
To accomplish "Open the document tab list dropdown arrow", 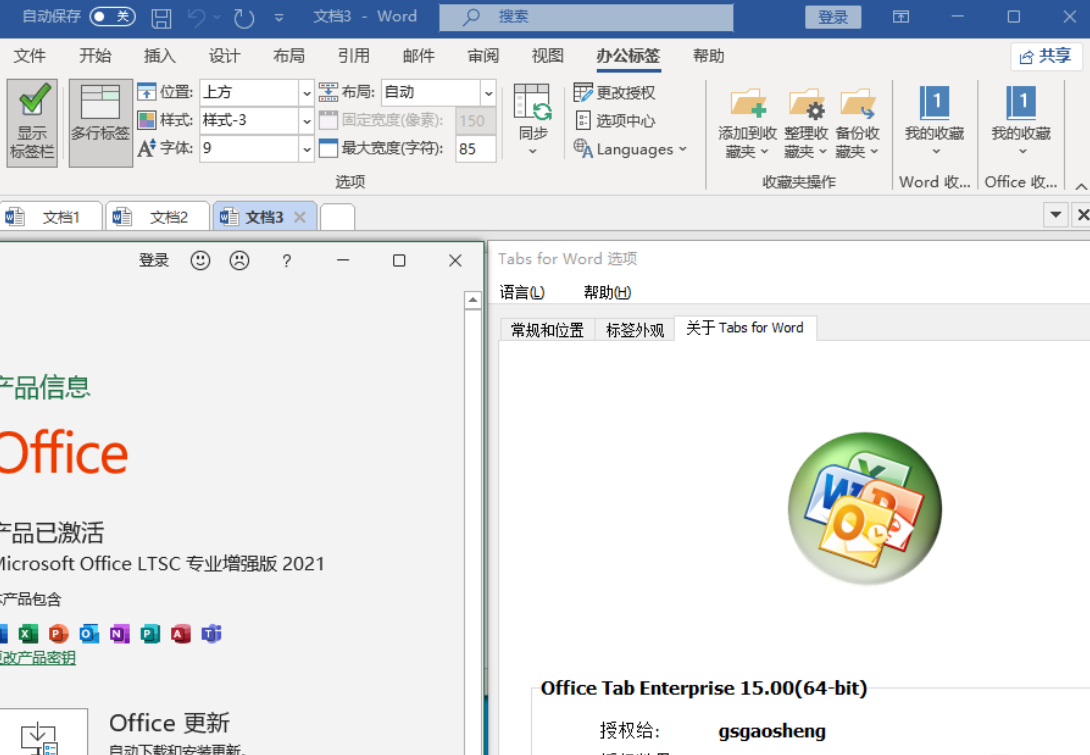I will click(x=1055, y=215).
